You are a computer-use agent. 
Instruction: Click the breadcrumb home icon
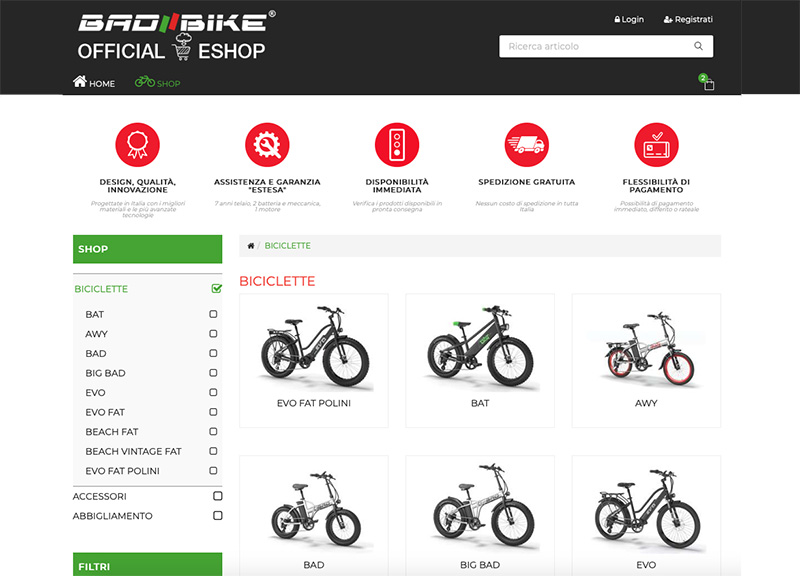pos(250,246)
